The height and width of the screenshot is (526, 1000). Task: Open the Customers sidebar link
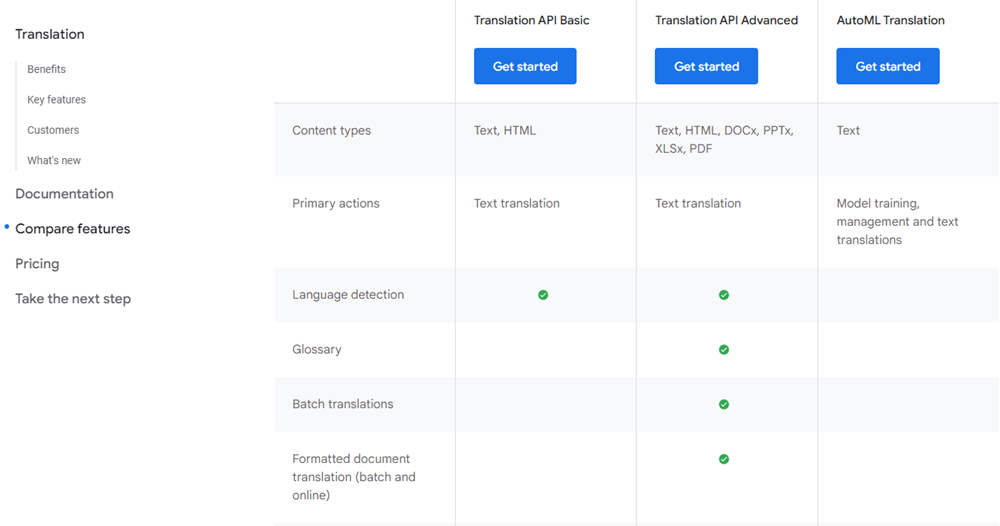53,130
